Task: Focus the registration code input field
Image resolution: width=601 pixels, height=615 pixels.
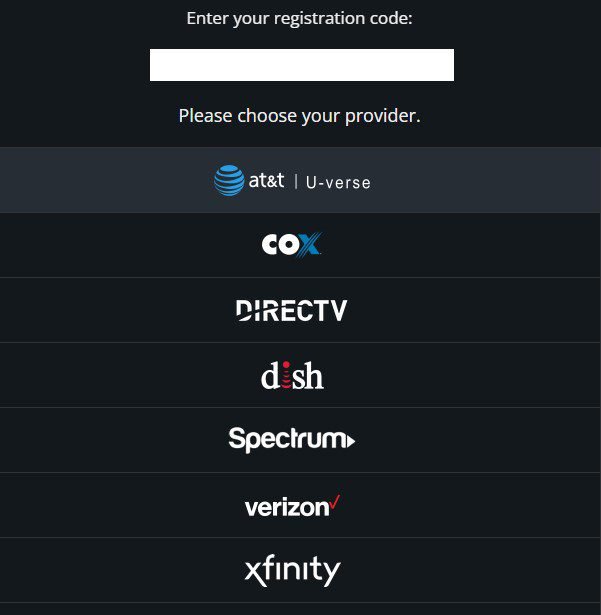Action: click(301, 65)
